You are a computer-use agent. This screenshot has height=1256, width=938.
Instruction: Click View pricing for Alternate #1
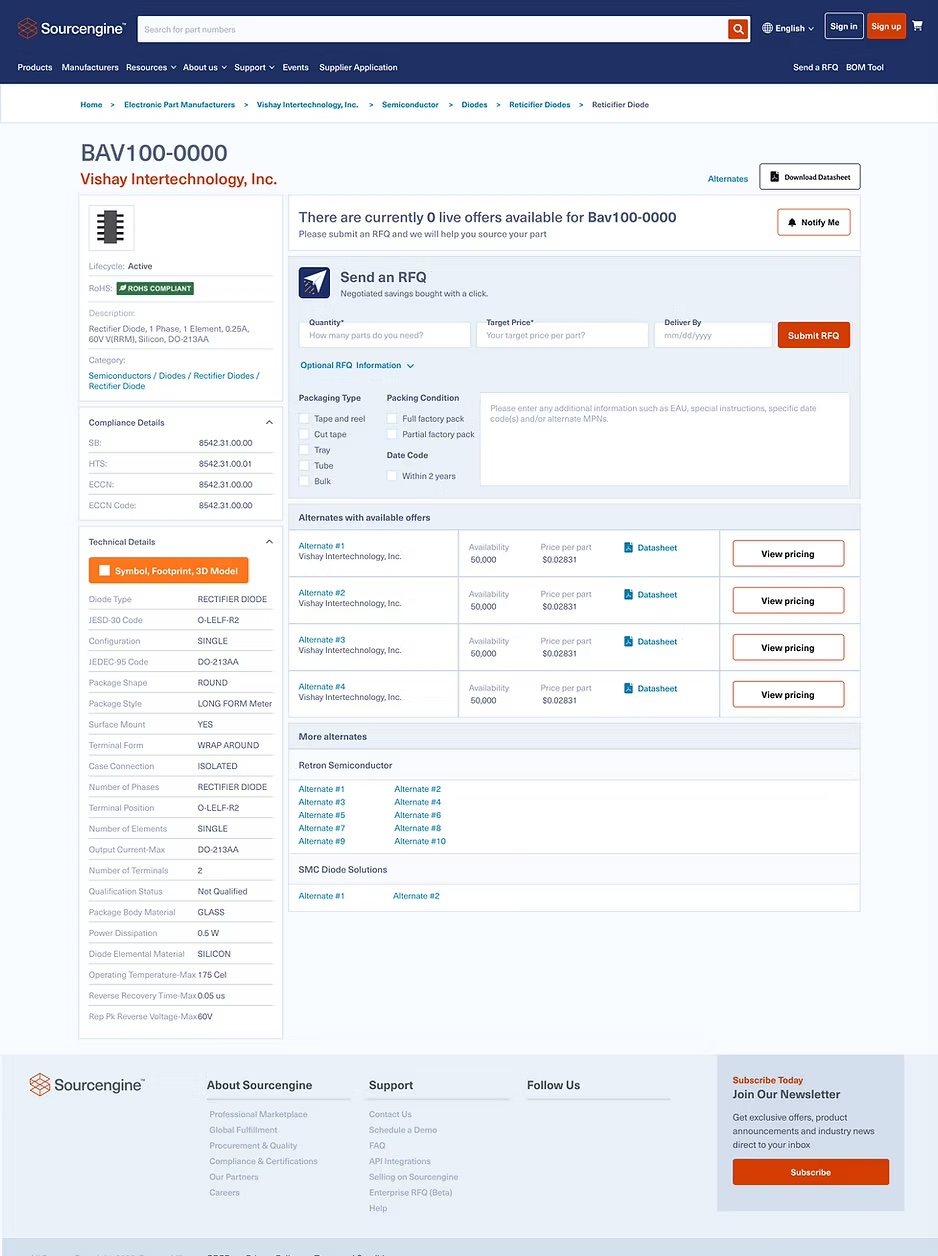(x=788, y=554)
